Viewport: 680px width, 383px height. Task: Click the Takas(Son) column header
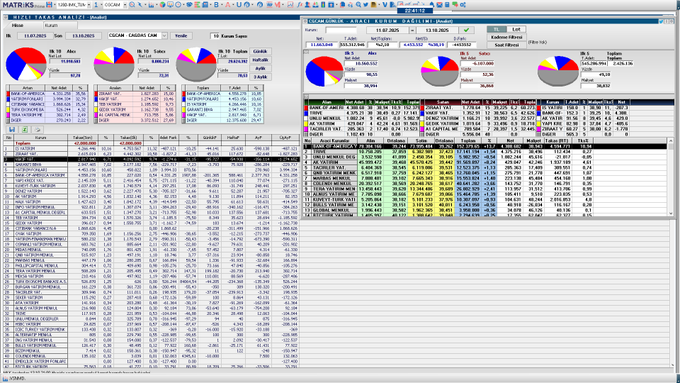click(82, 137)
